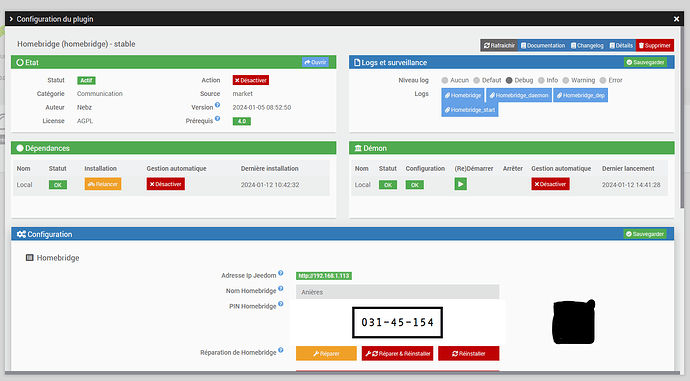
Task: Select the Aucun log level
Action: 445,81
